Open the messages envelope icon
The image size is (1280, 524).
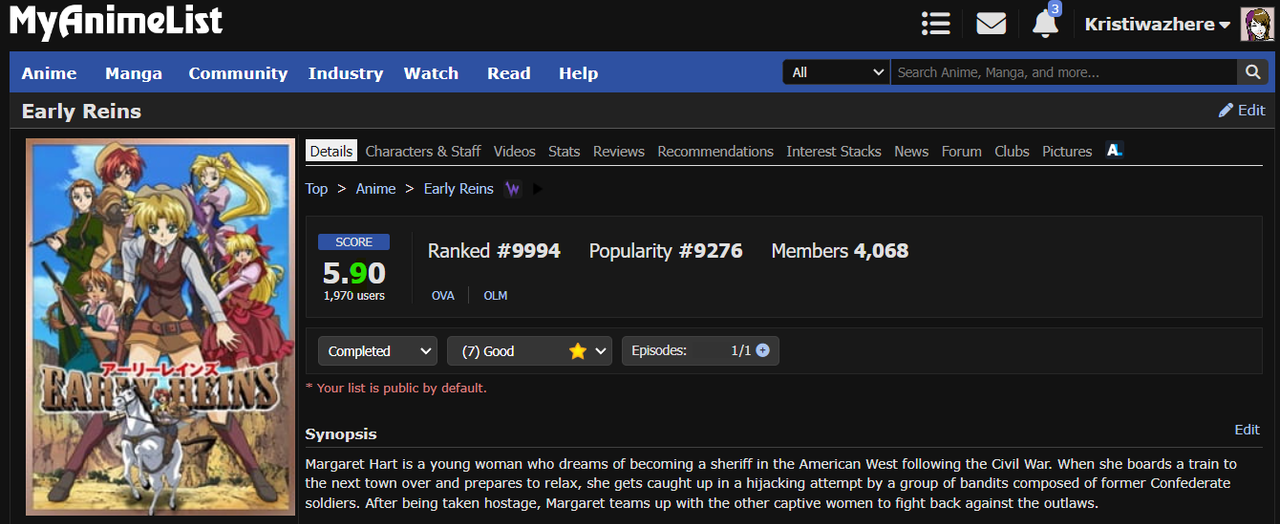click(991, 23)
